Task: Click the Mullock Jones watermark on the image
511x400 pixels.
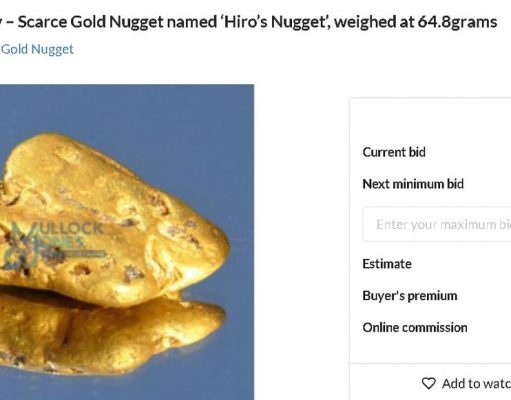Action: tap(55, 245)
